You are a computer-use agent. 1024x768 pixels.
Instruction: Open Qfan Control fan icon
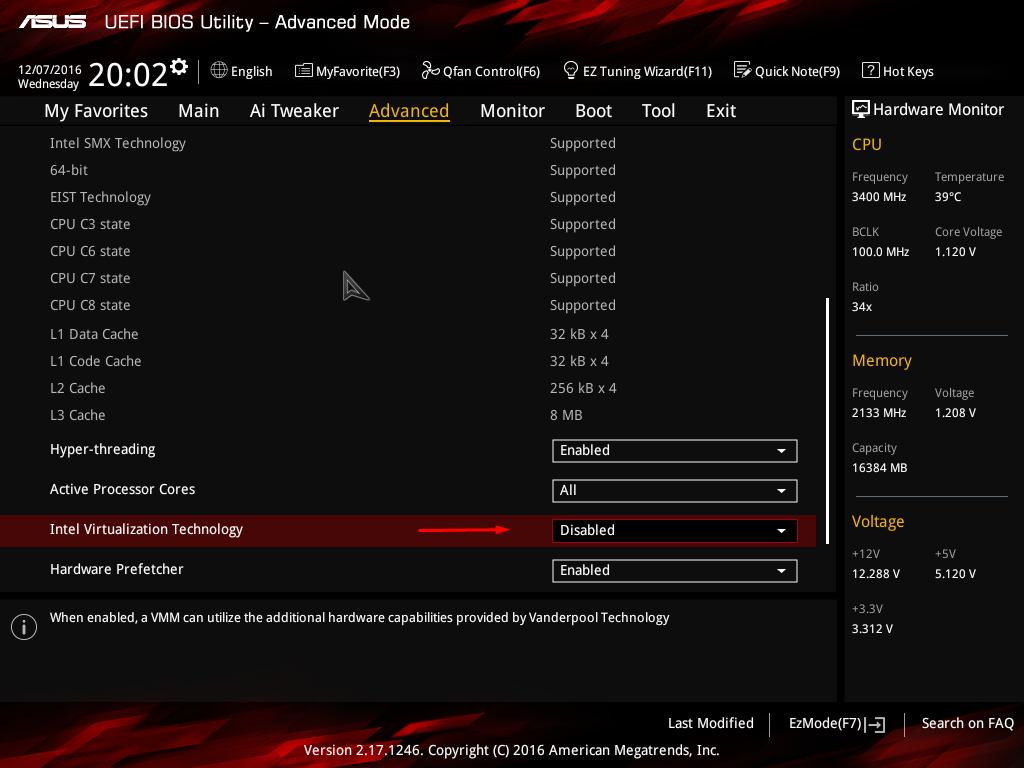pyautogui.click(x=430, y=70)
